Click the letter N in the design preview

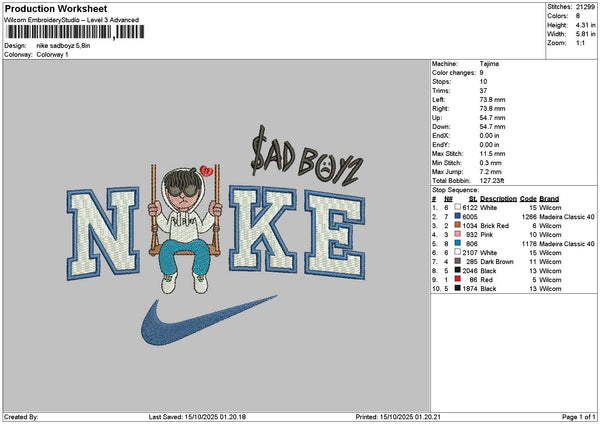click(103, 233)
